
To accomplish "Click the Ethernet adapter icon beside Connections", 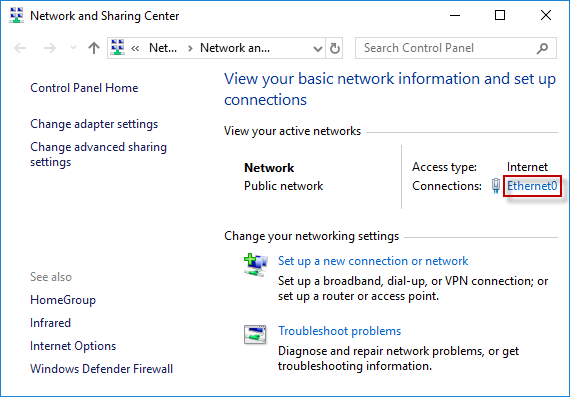I will [495, 186].
